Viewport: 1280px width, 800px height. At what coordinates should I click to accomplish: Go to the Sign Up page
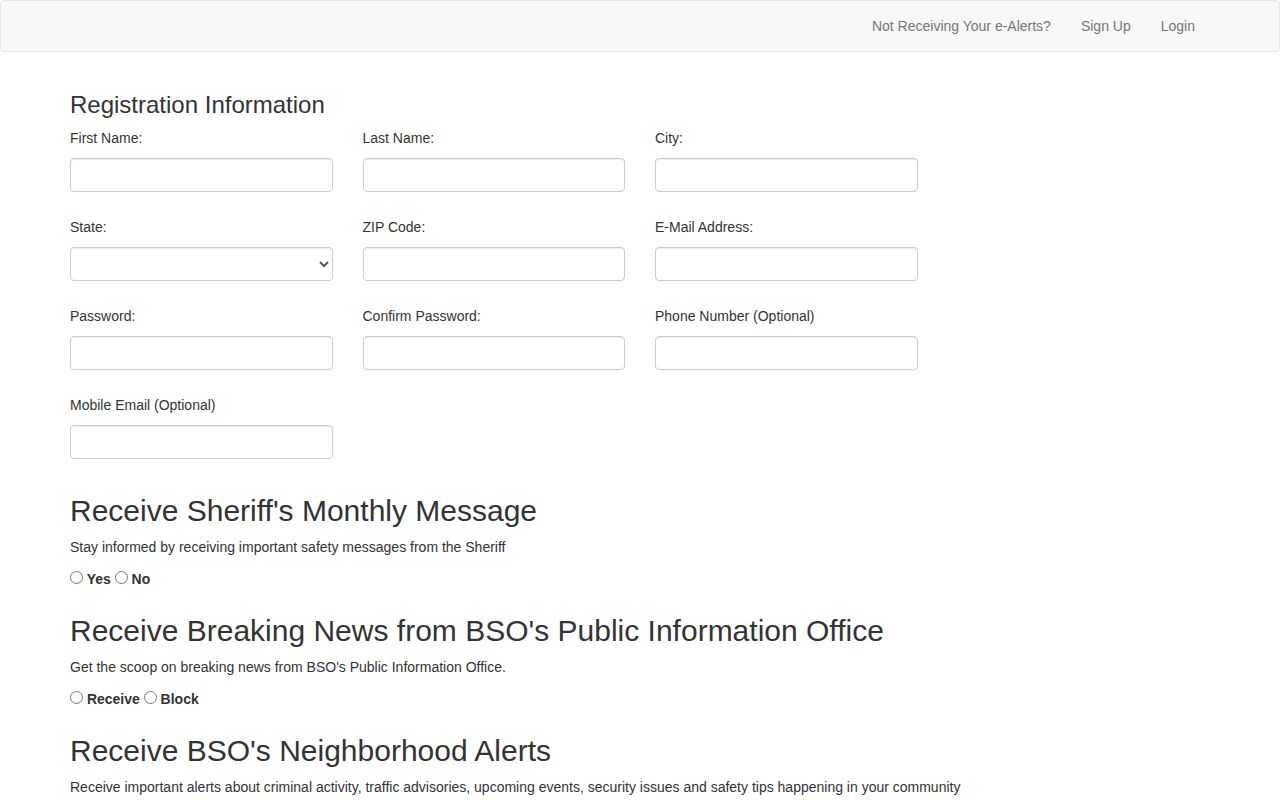coord(1105,26)
